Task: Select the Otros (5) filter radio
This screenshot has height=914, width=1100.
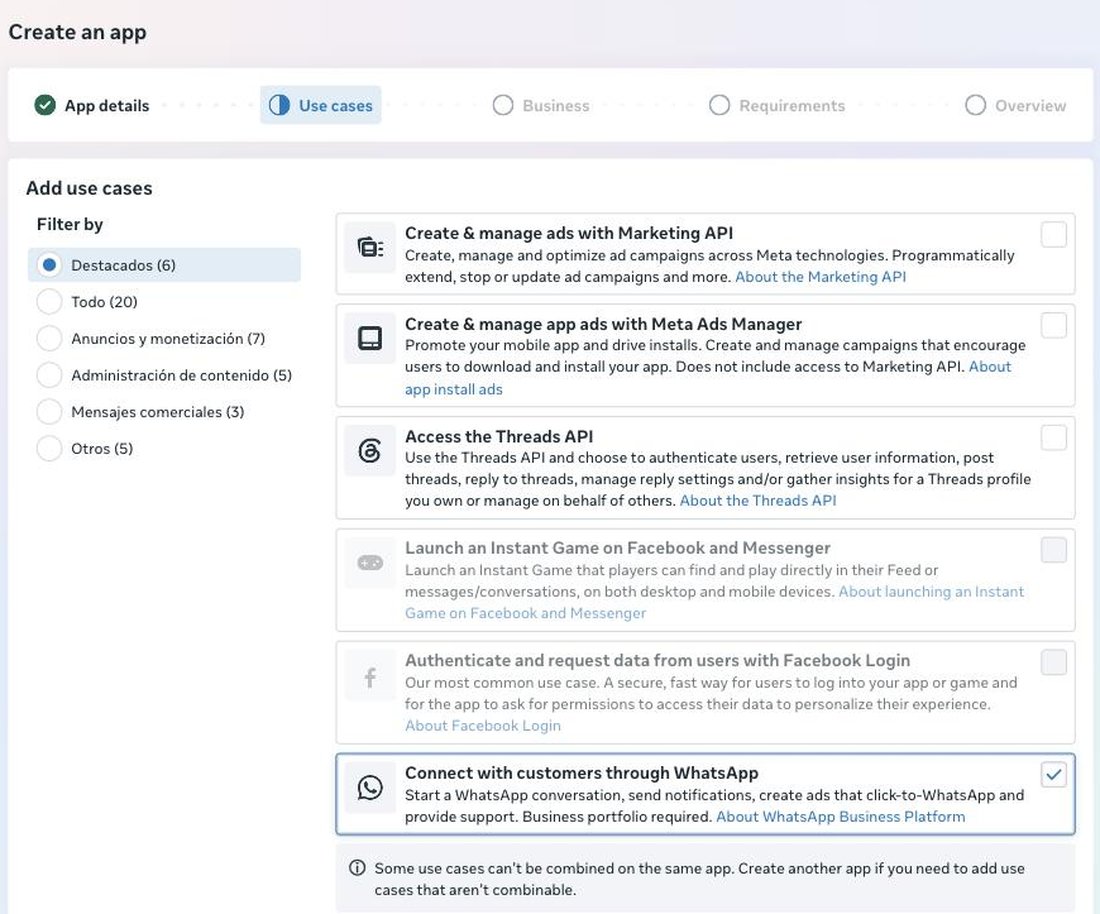Action: [49, 448]
